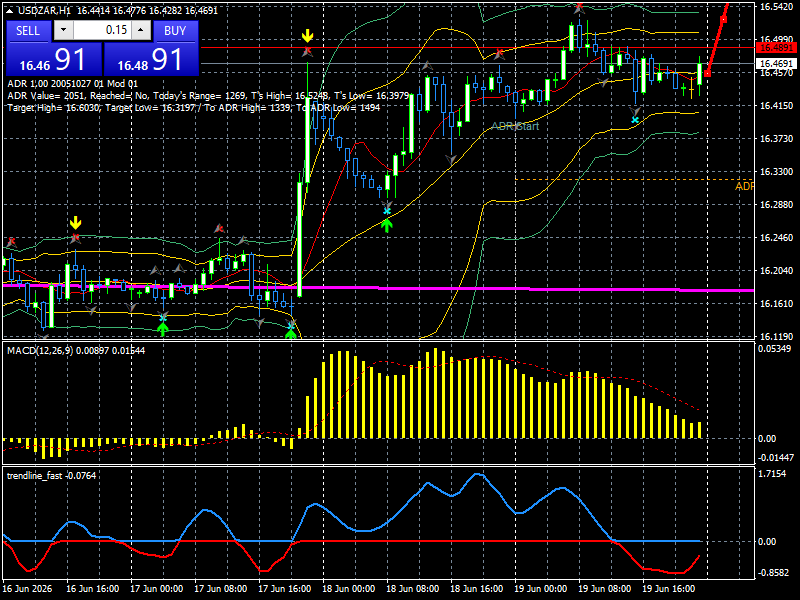
Task: Decrease lot volume with the down arrow
Action: tap(63, 30)
